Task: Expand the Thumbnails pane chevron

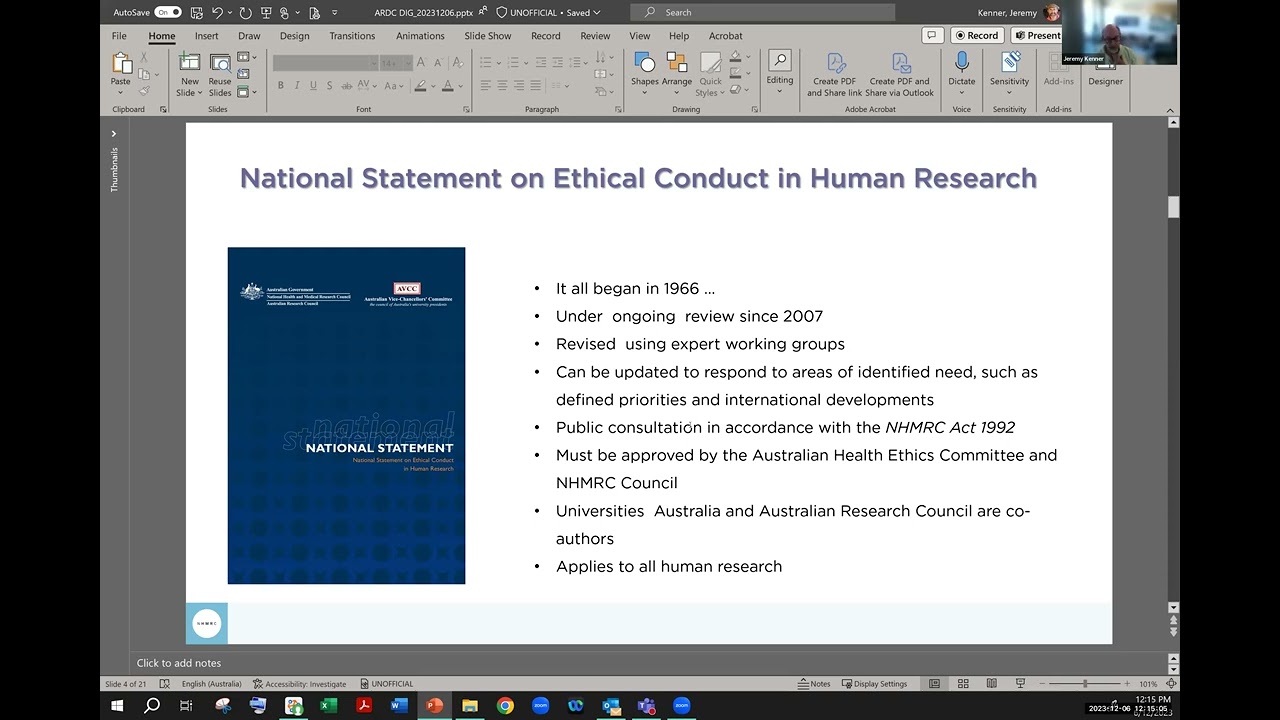Action: pyautogui.click(x=114, y=133)
